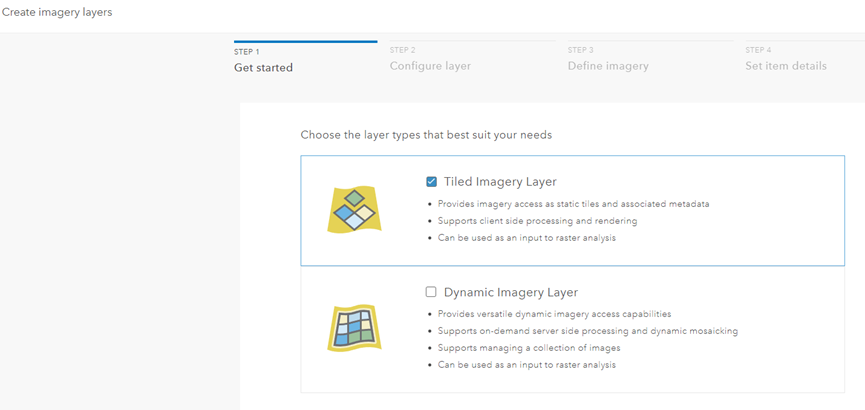Enable the Dynamic Imagery Layer checkbox
The width and height of the screenshot is (865, 410).
click(x=431, y=293)
